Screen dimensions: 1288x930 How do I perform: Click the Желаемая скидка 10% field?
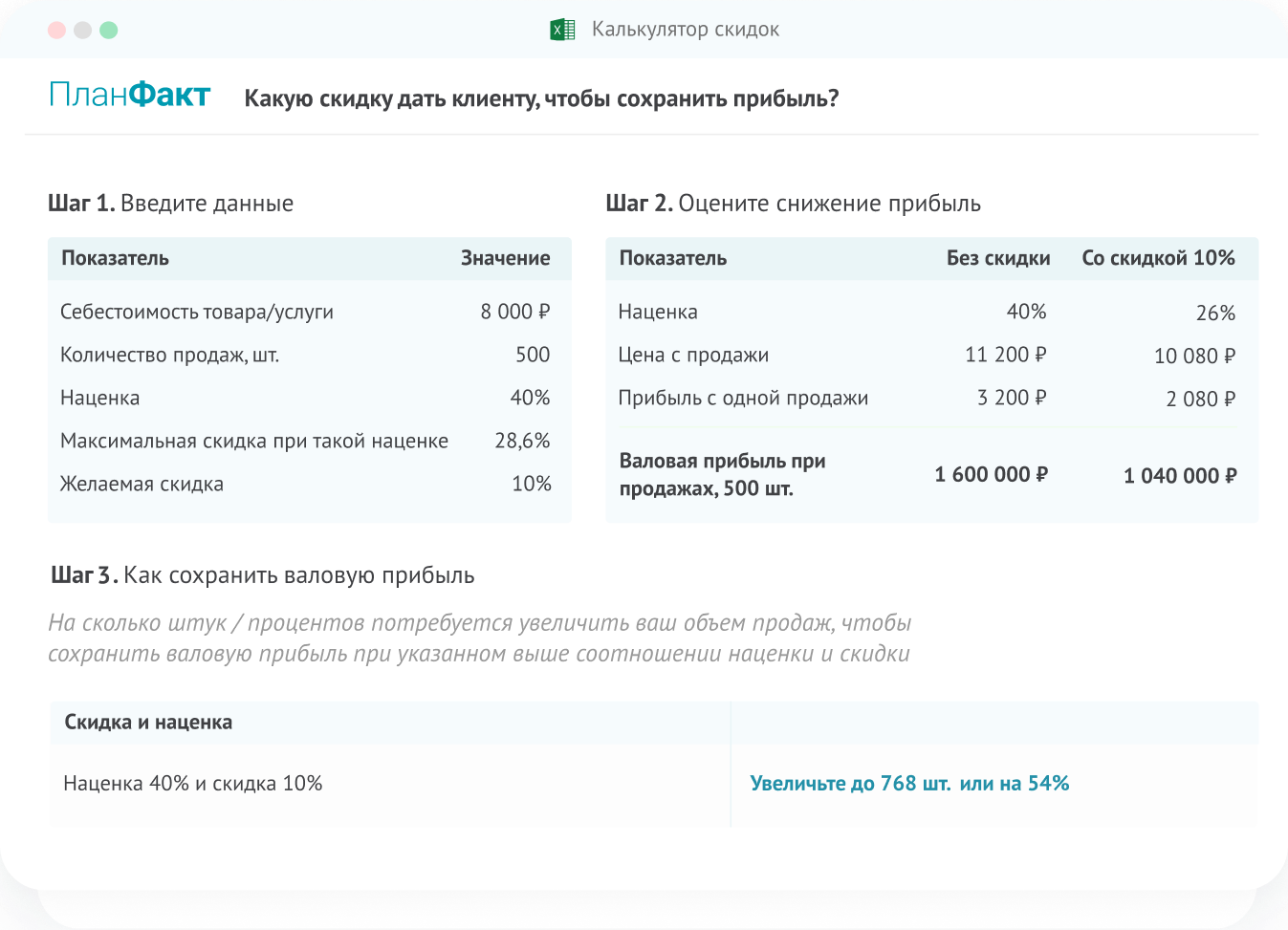point(531,484)
